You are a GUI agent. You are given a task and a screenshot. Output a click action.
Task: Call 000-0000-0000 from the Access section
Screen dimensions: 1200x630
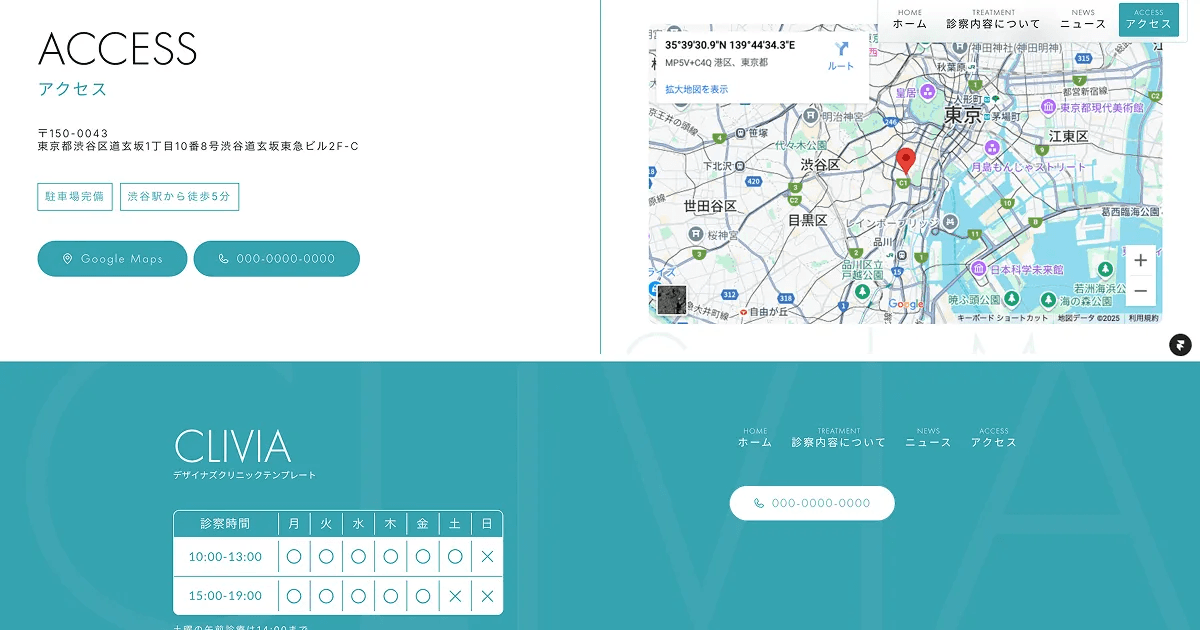tap(277, 258)
